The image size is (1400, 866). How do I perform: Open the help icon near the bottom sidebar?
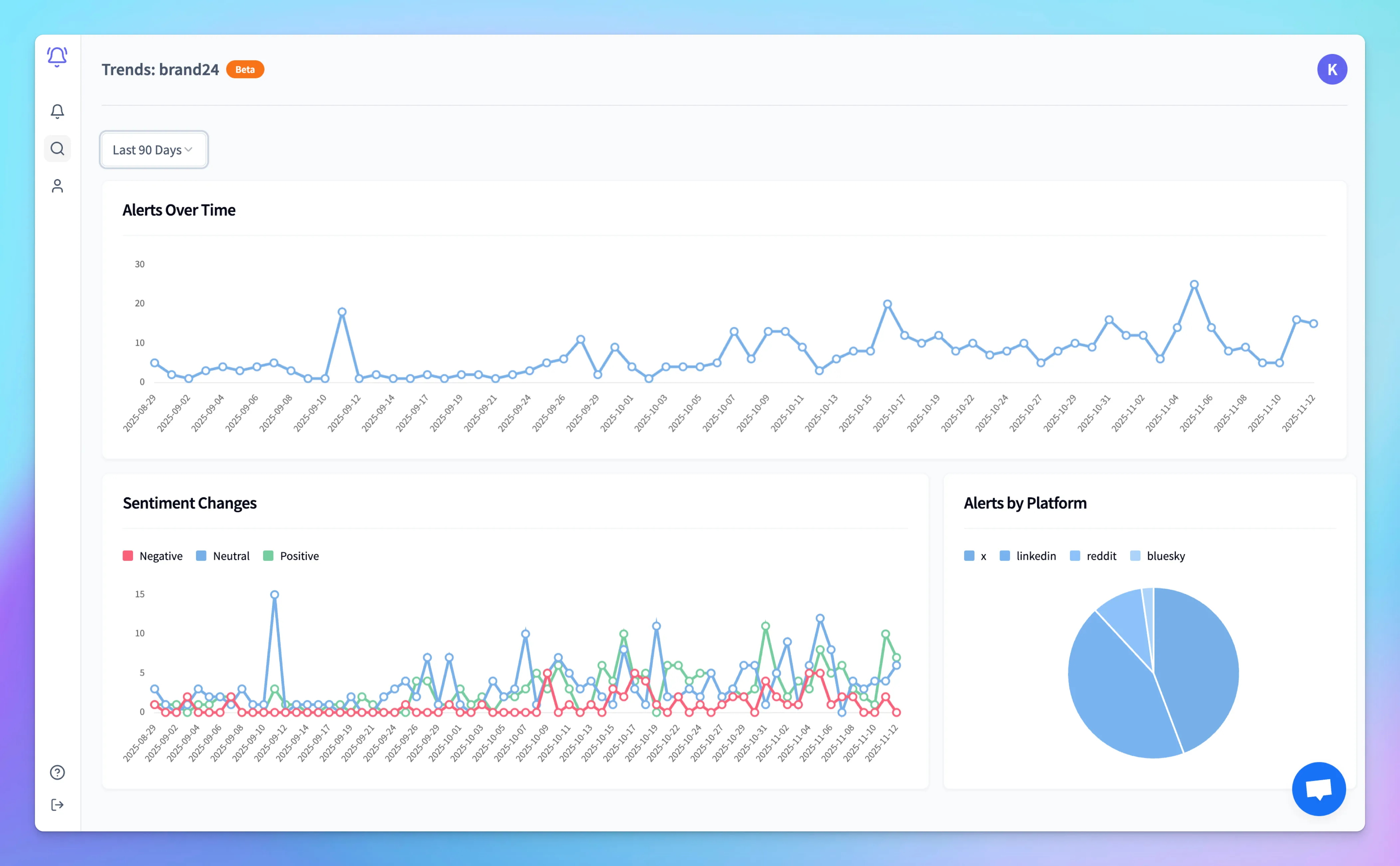tap(57, 772)
